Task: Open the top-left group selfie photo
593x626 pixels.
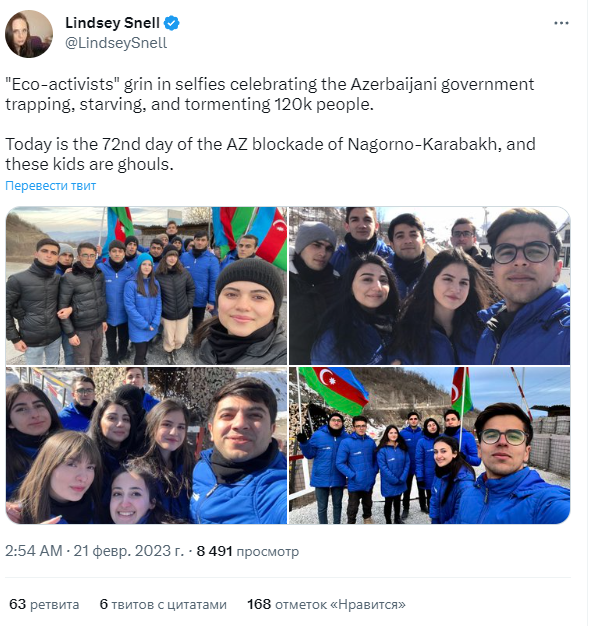Action: click(146, 285)
